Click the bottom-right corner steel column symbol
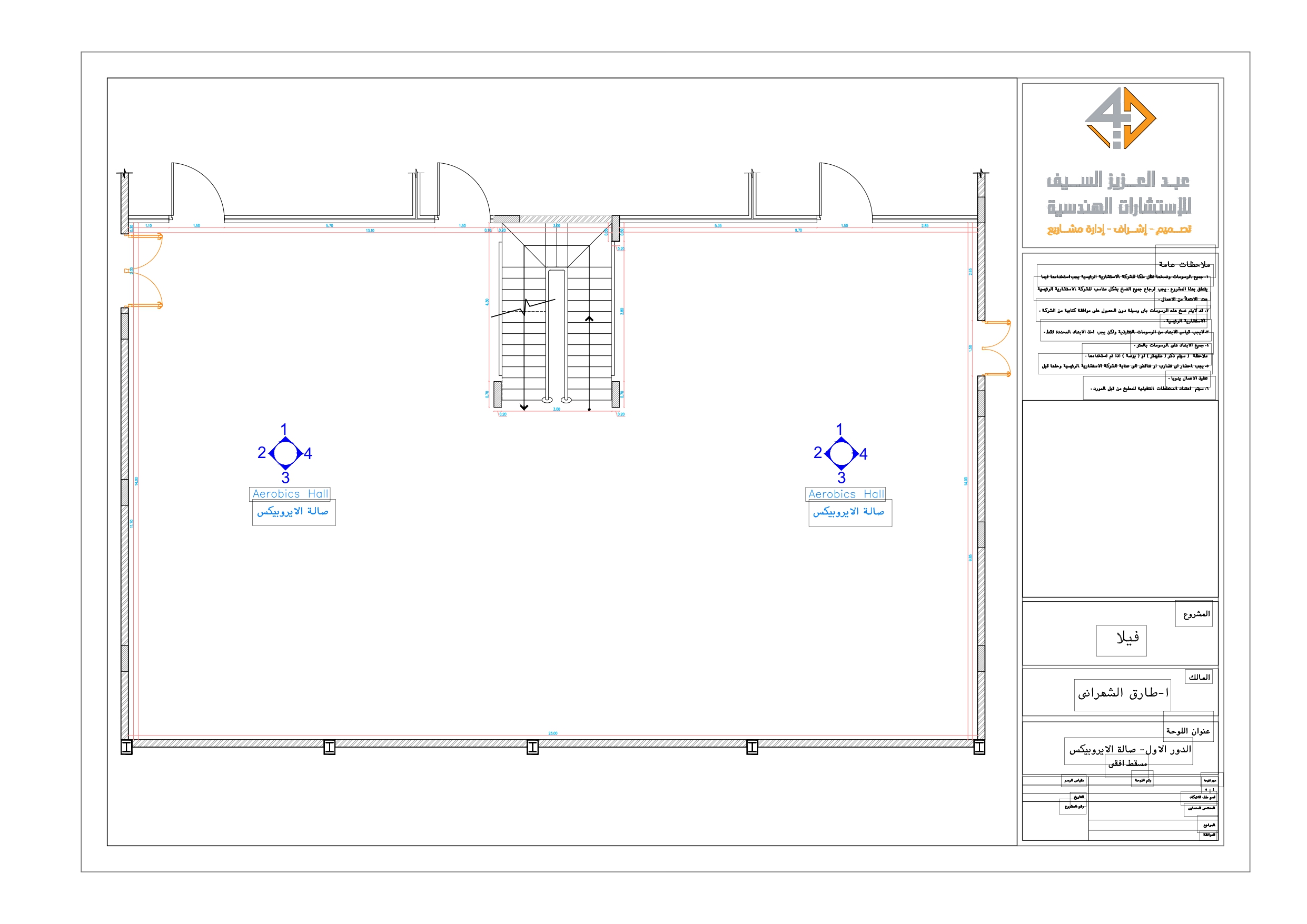 tap(979, 747)
